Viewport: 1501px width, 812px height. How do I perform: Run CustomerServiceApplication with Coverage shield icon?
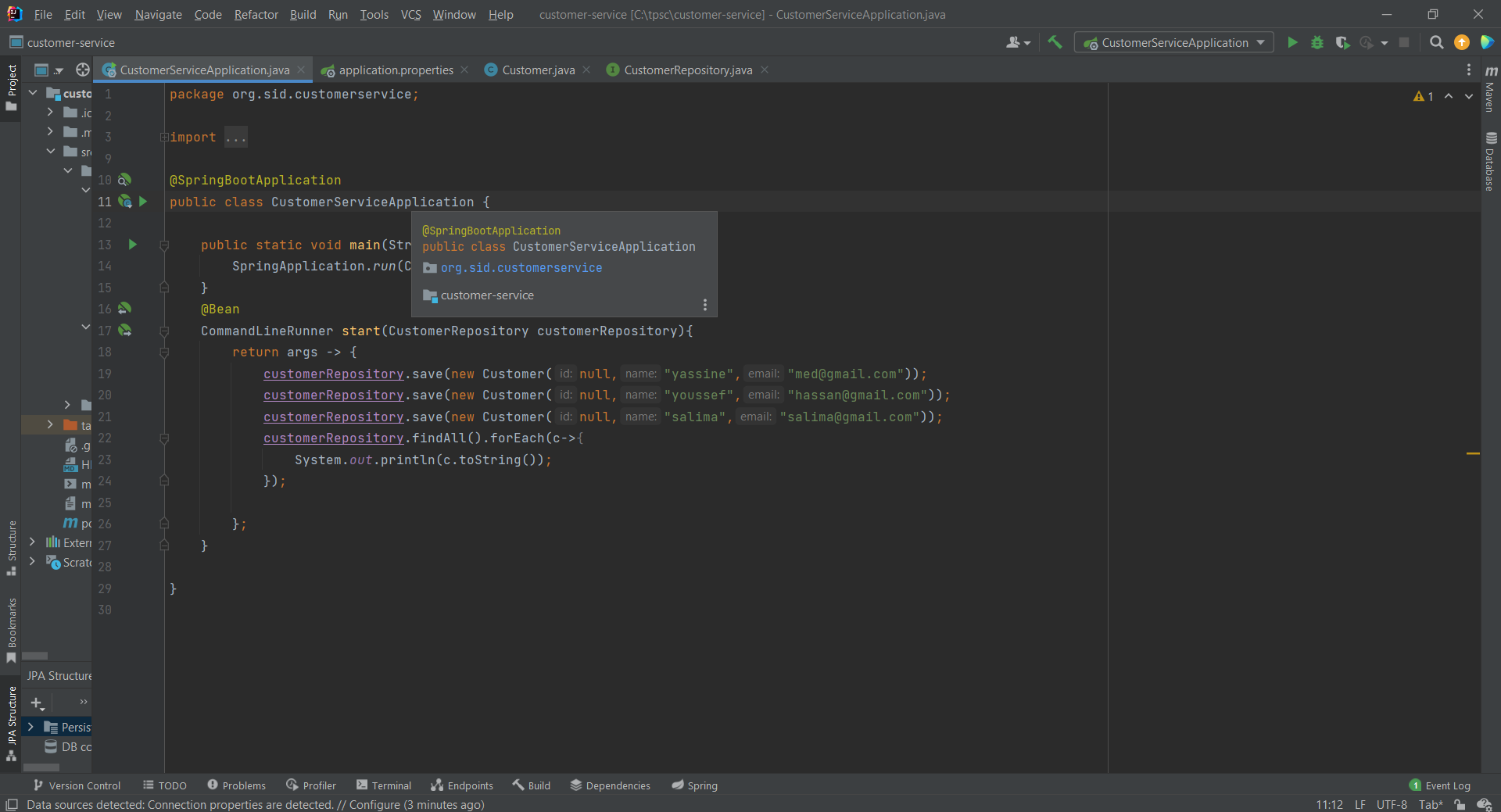click(x=1344, y=43)
